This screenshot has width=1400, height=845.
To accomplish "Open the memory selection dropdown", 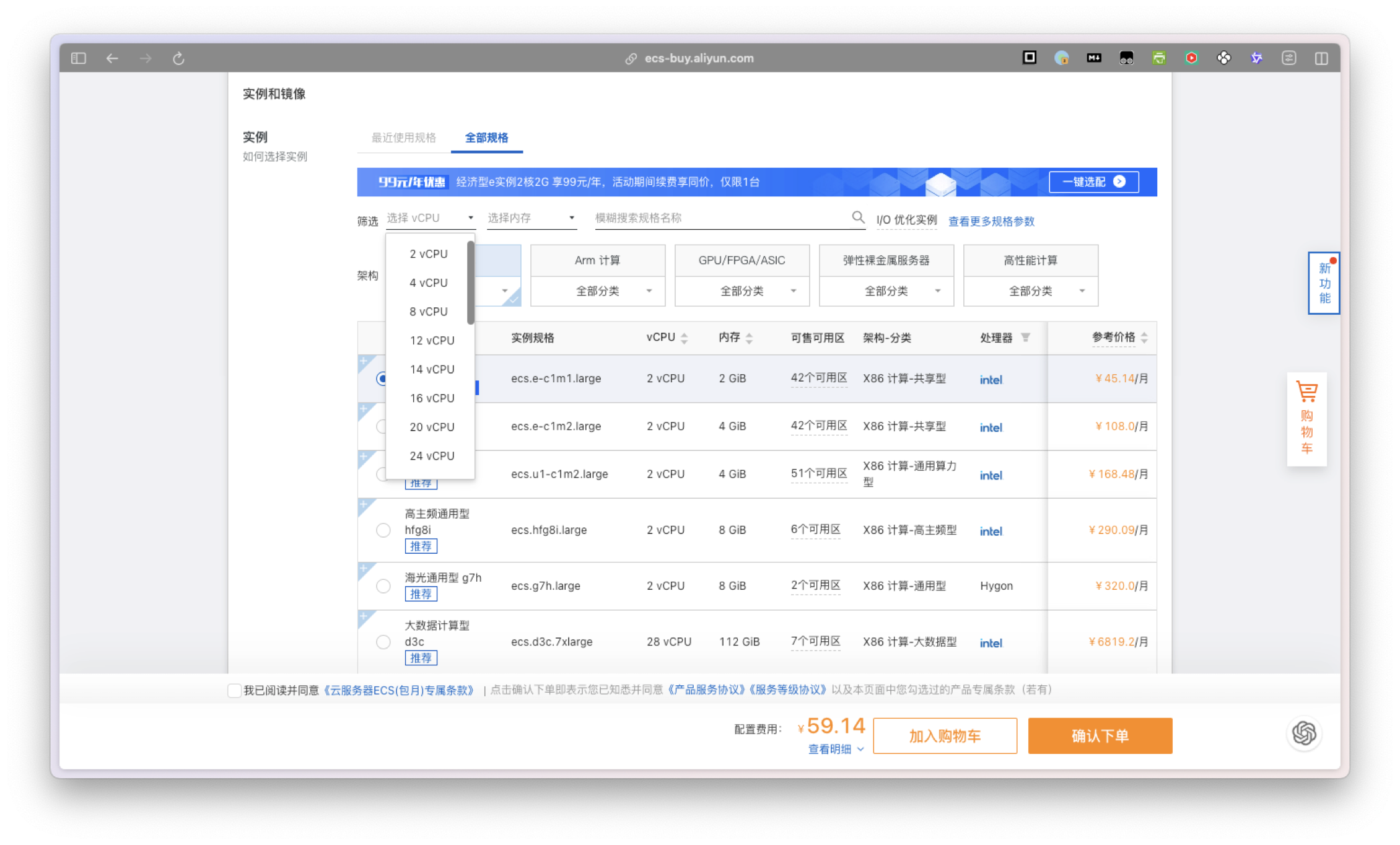I will [x=531, y=218].
